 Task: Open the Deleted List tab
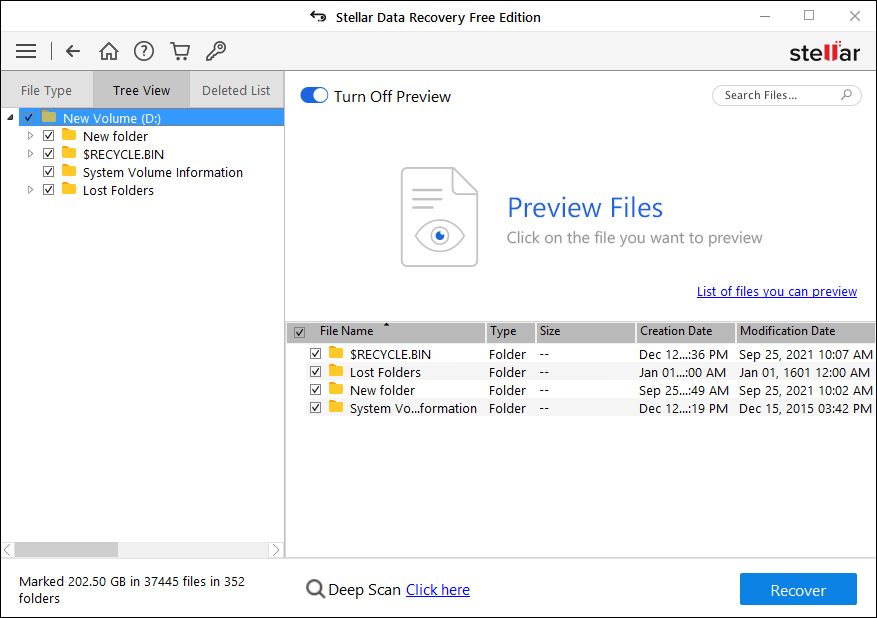click(x=236, y=90)
